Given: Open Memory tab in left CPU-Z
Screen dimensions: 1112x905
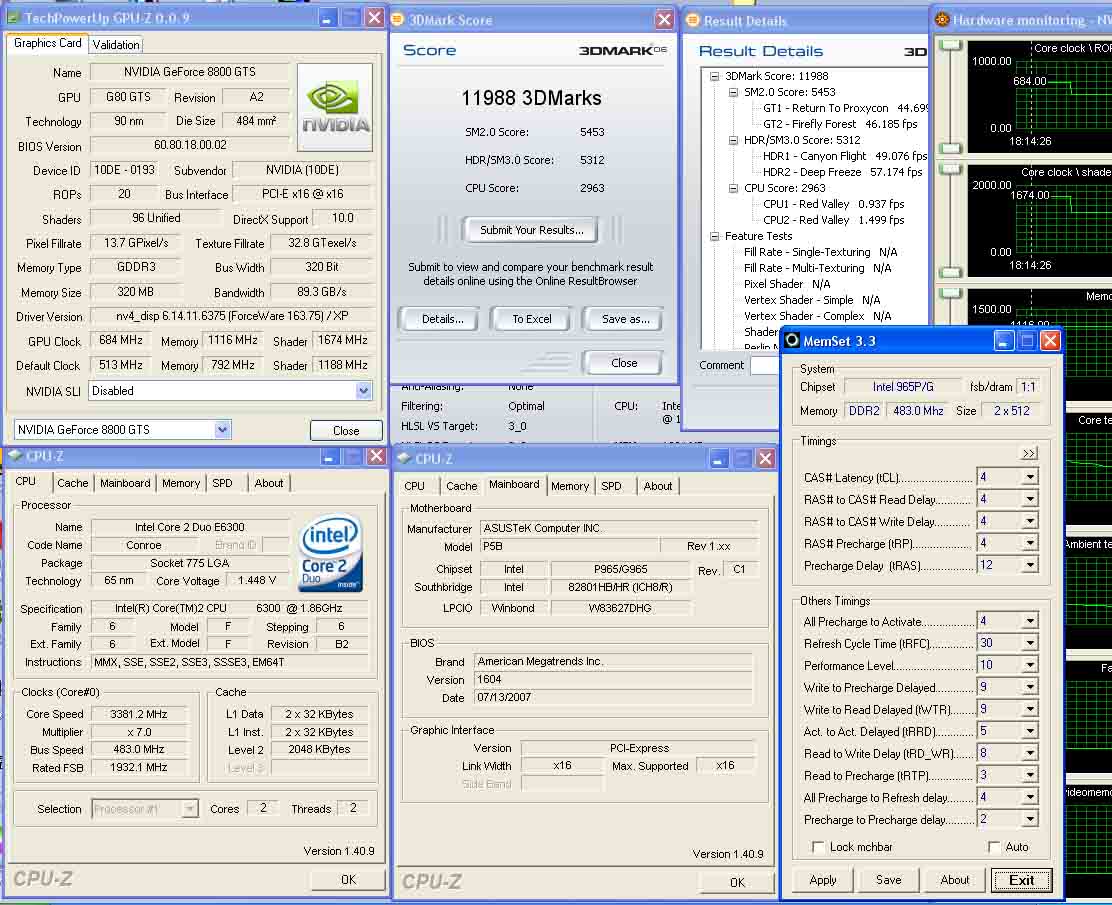Looking at the screenshot, I should click(x=181, y=483).
